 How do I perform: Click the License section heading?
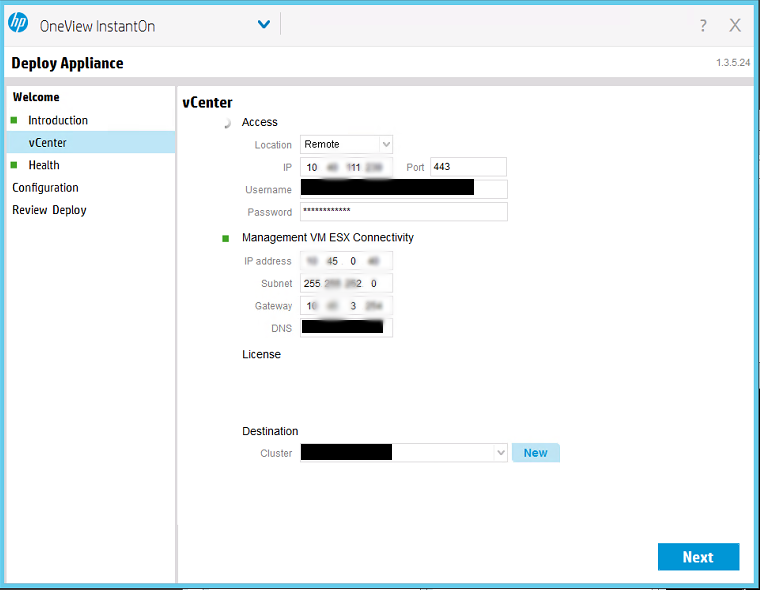[x=261, y=354]
